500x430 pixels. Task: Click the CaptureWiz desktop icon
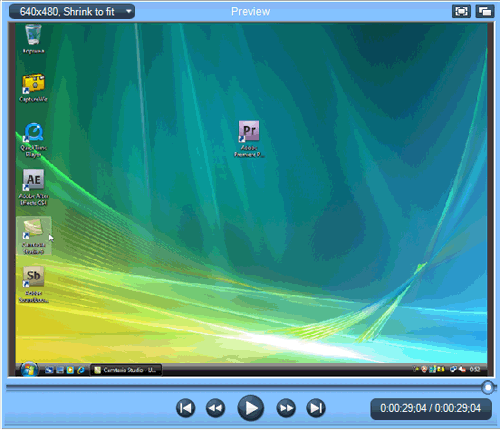tap(33, 88)
